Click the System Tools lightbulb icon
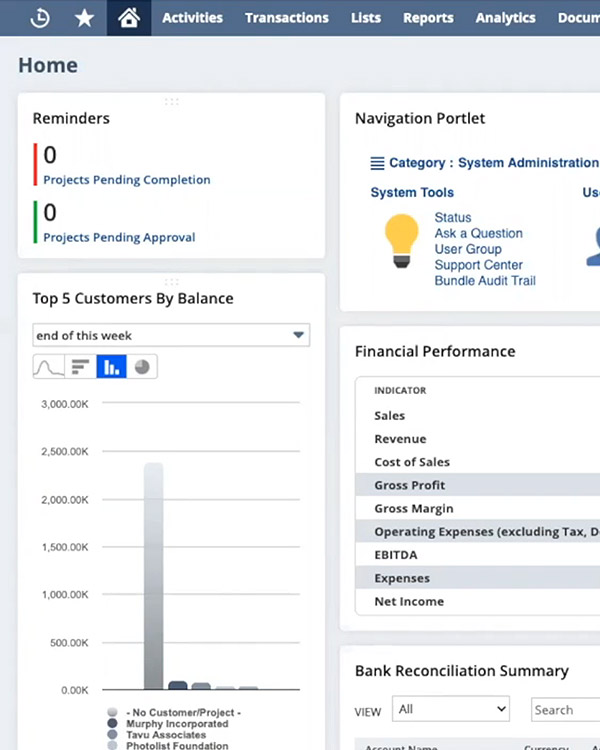Screen dimensions: 600x750 coord(401,241)
